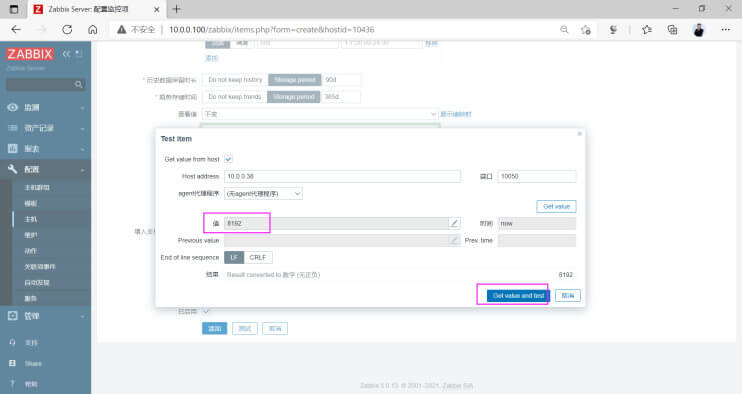Close the Zabbix Server browser tab
The height and width of the screenshot is (394, 742).
pyautogui.click(x=157, y=9)
